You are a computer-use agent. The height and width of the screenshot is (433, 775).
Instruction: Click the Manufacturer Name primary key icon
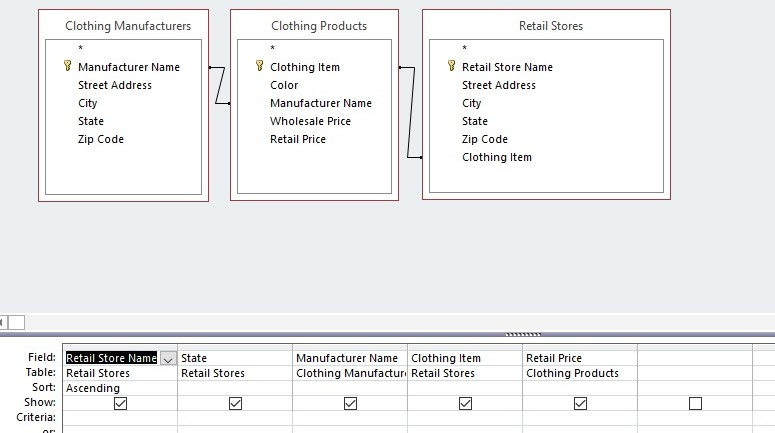tap(67, 67)
